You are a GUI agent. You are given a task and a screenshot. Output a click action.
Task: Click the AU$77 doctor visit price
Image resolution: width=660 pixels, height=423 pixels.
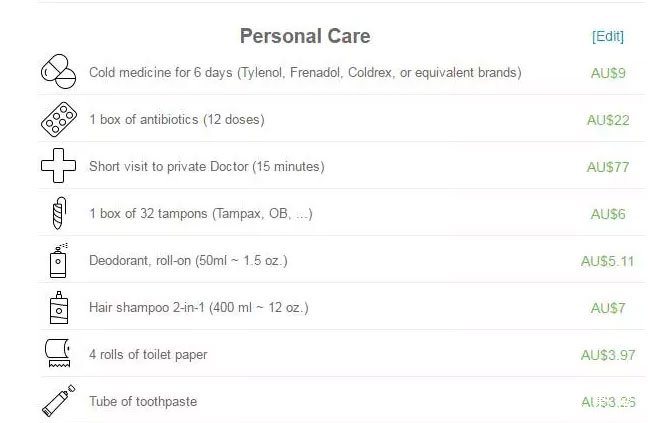tap(608, 167)
